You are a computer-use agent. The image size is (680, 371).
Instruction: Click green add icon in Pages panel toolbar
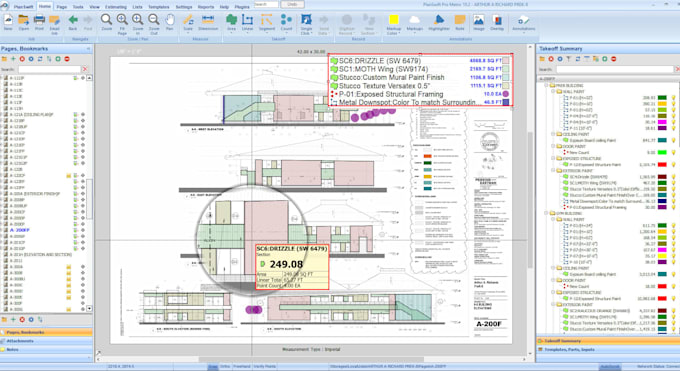tap(13, 59)
